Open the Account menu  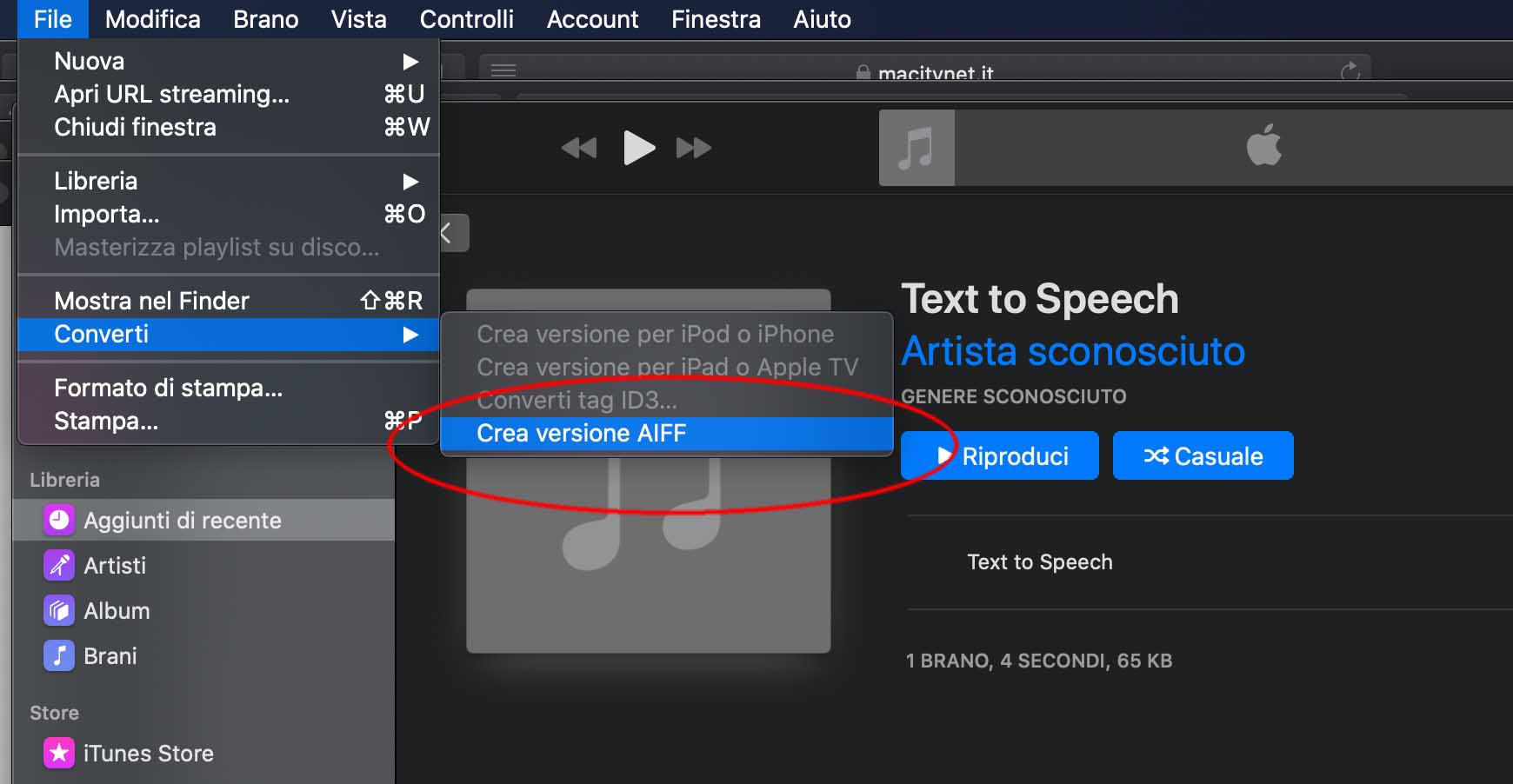click(593, 19)
